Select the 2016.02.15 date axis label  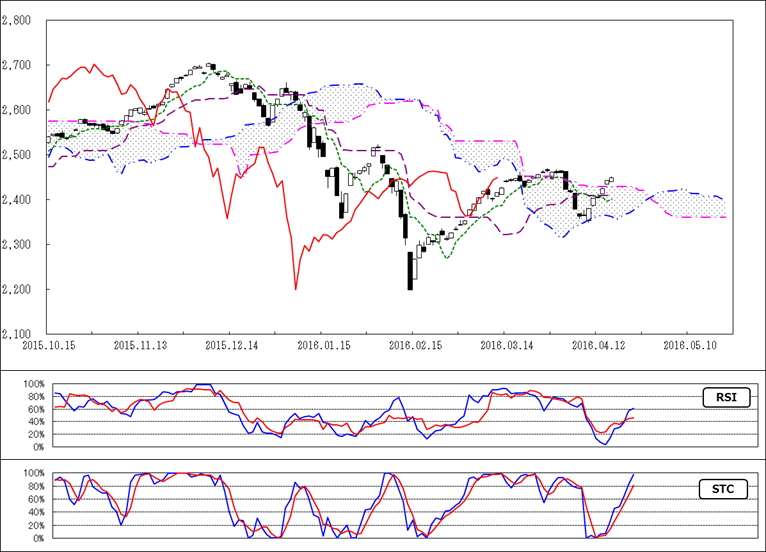tap(414, 345)
